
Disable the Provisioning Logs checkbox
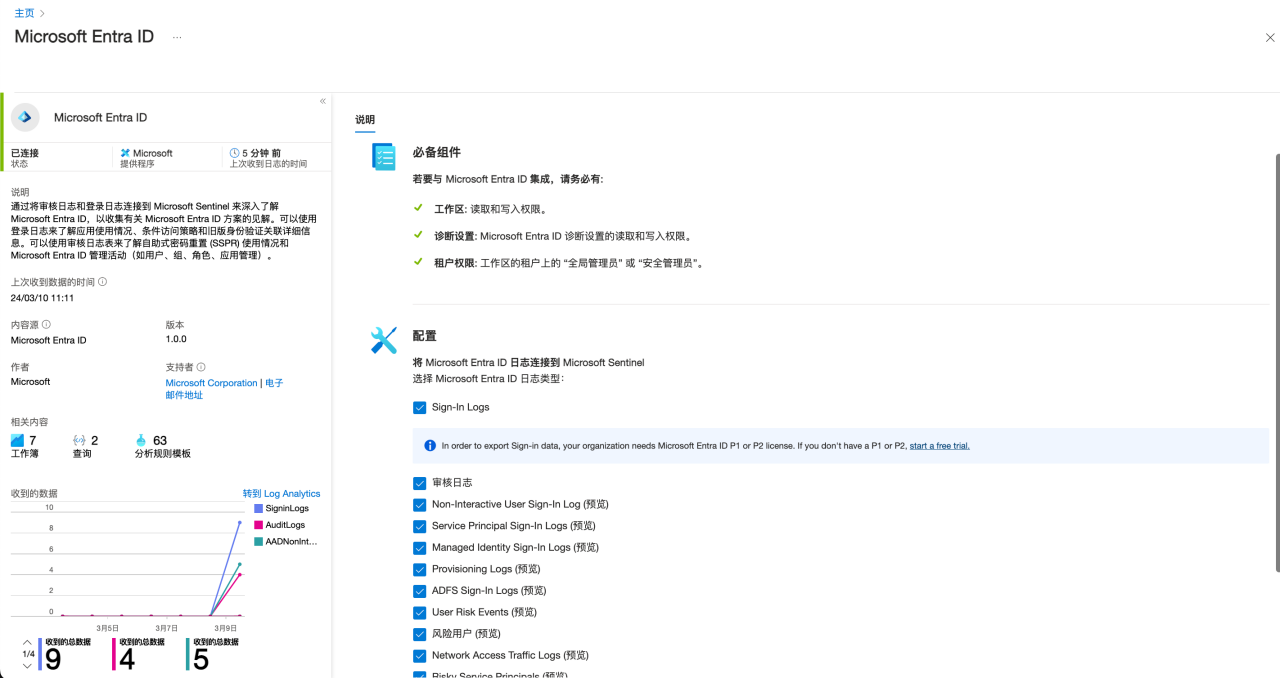click(x=419, y=569)
